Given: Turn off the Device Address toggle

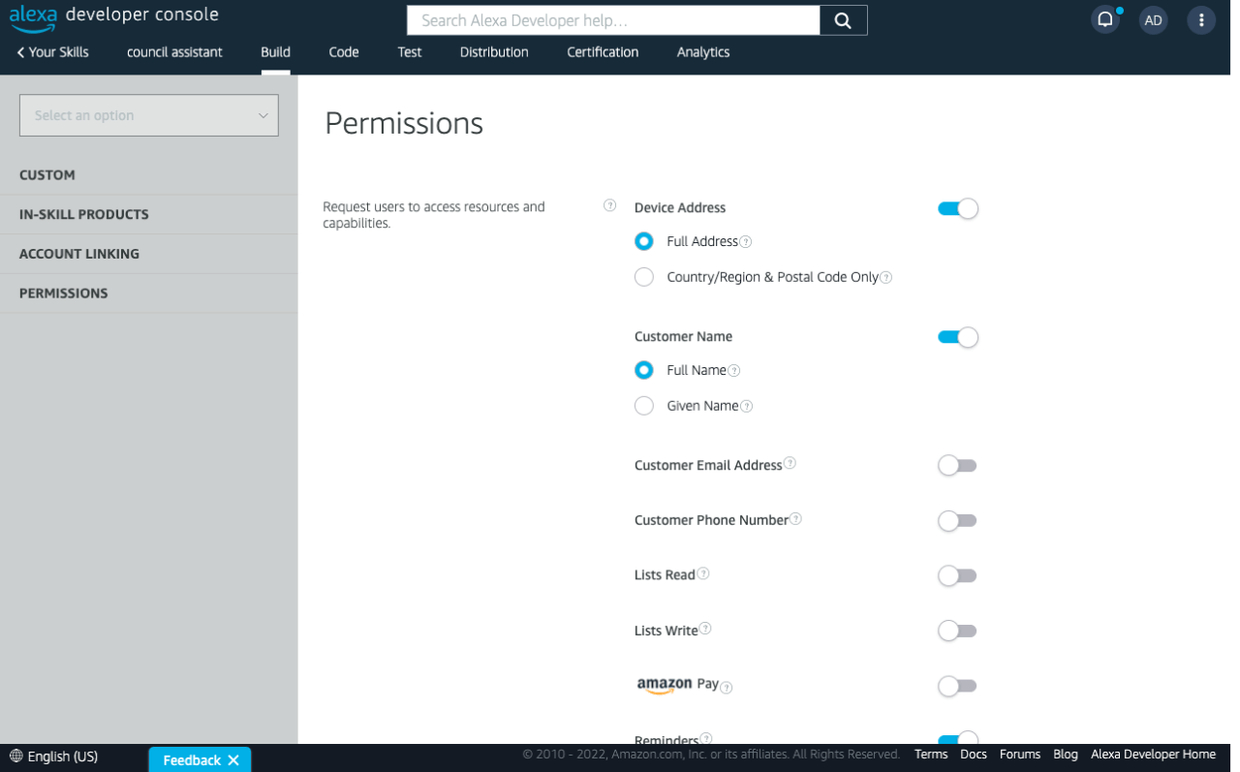Looking at the screenshot, I should pos(957,208).
